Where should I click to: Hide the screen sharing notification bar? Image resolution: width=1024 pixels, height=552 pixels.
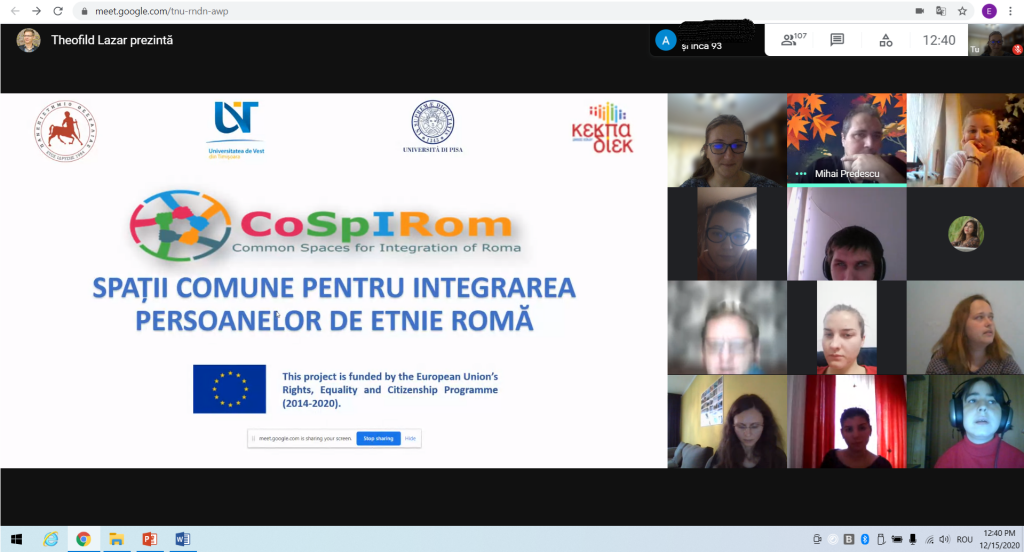tap(410, 438)
